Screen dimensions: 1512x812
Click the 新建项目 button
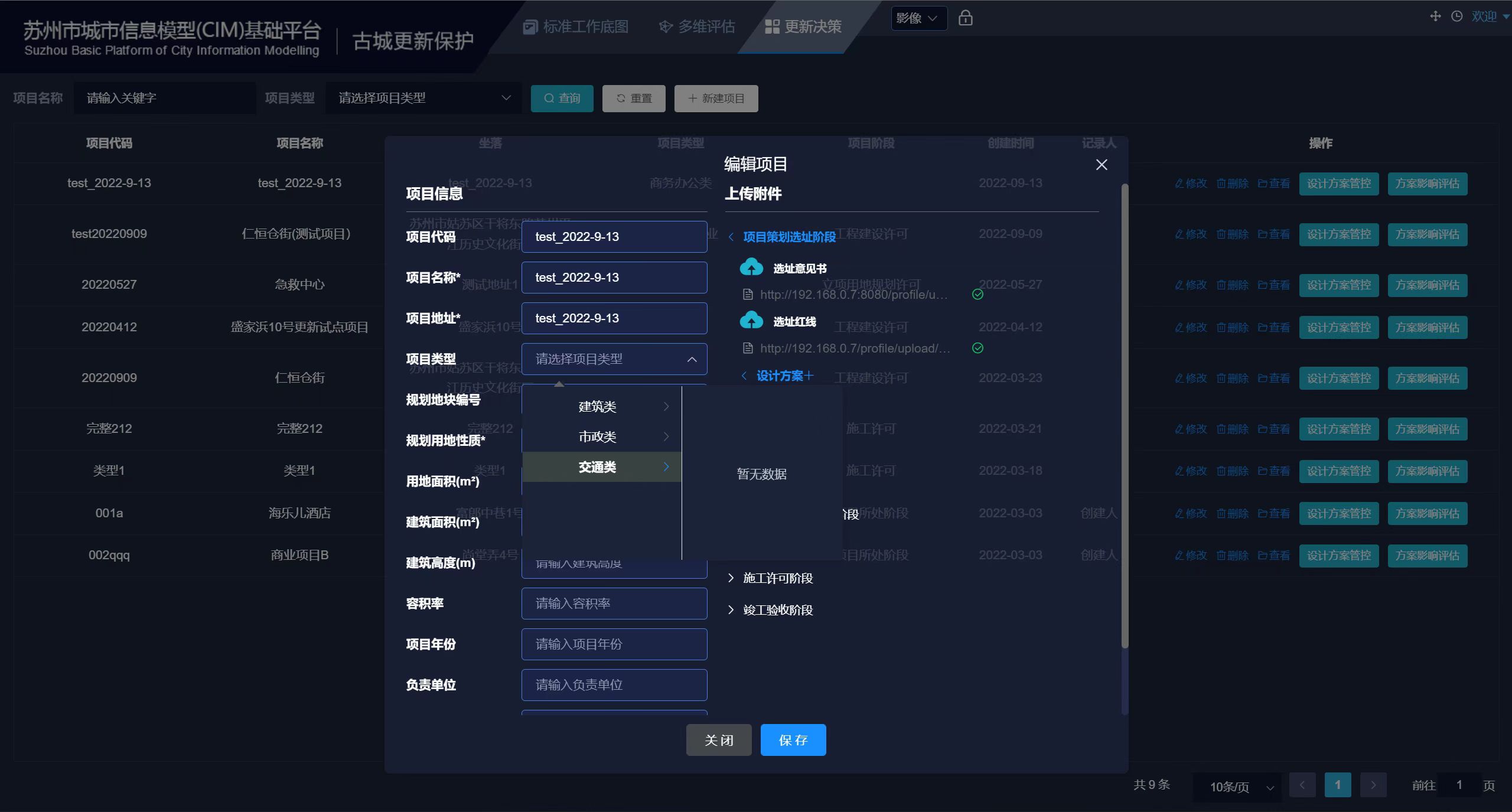click(x=716, y=98)
